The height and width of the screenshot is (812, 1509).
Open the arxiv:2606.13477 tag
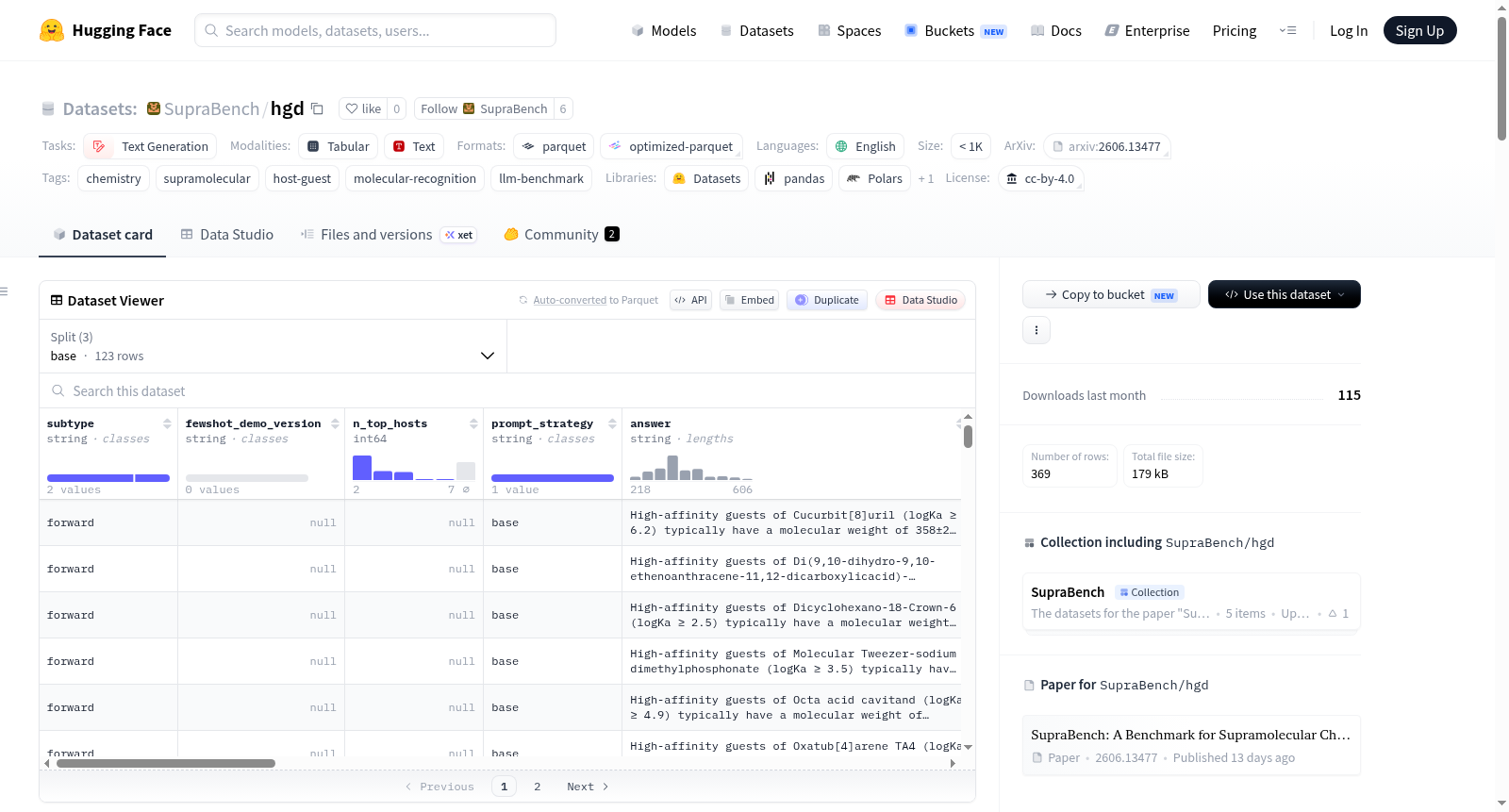tap(1107, 146)
